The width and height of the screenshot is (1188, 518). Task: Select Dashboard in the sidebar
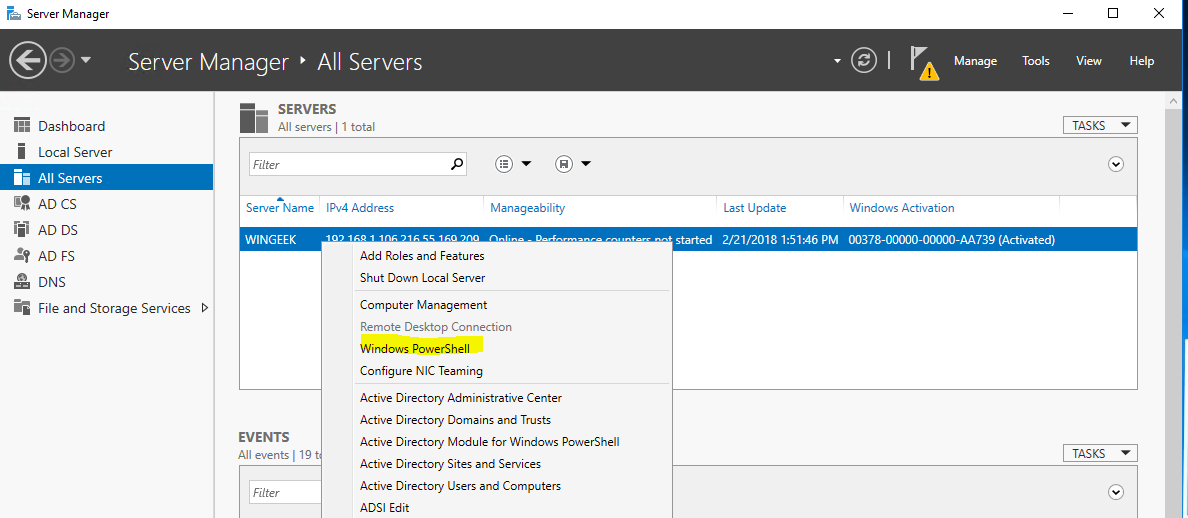71,126
